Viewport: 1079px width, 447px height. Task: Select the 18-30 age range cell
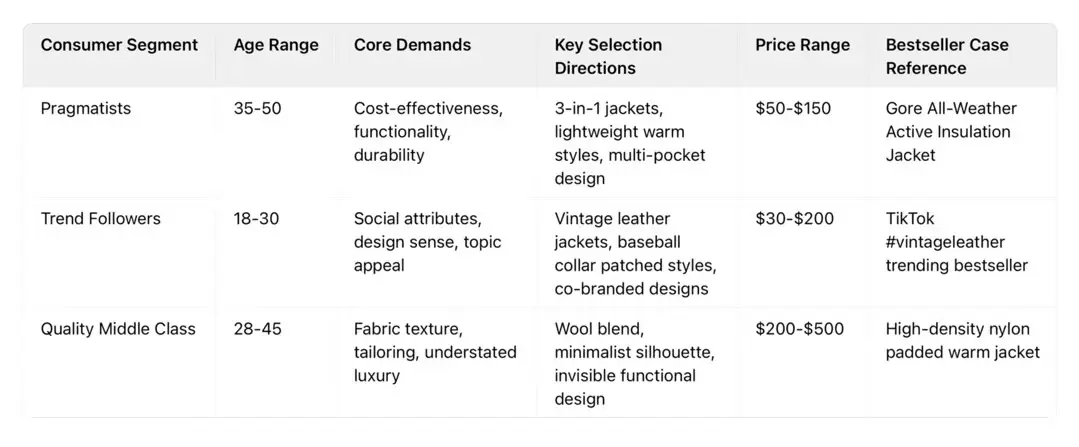tap(257, 219)
